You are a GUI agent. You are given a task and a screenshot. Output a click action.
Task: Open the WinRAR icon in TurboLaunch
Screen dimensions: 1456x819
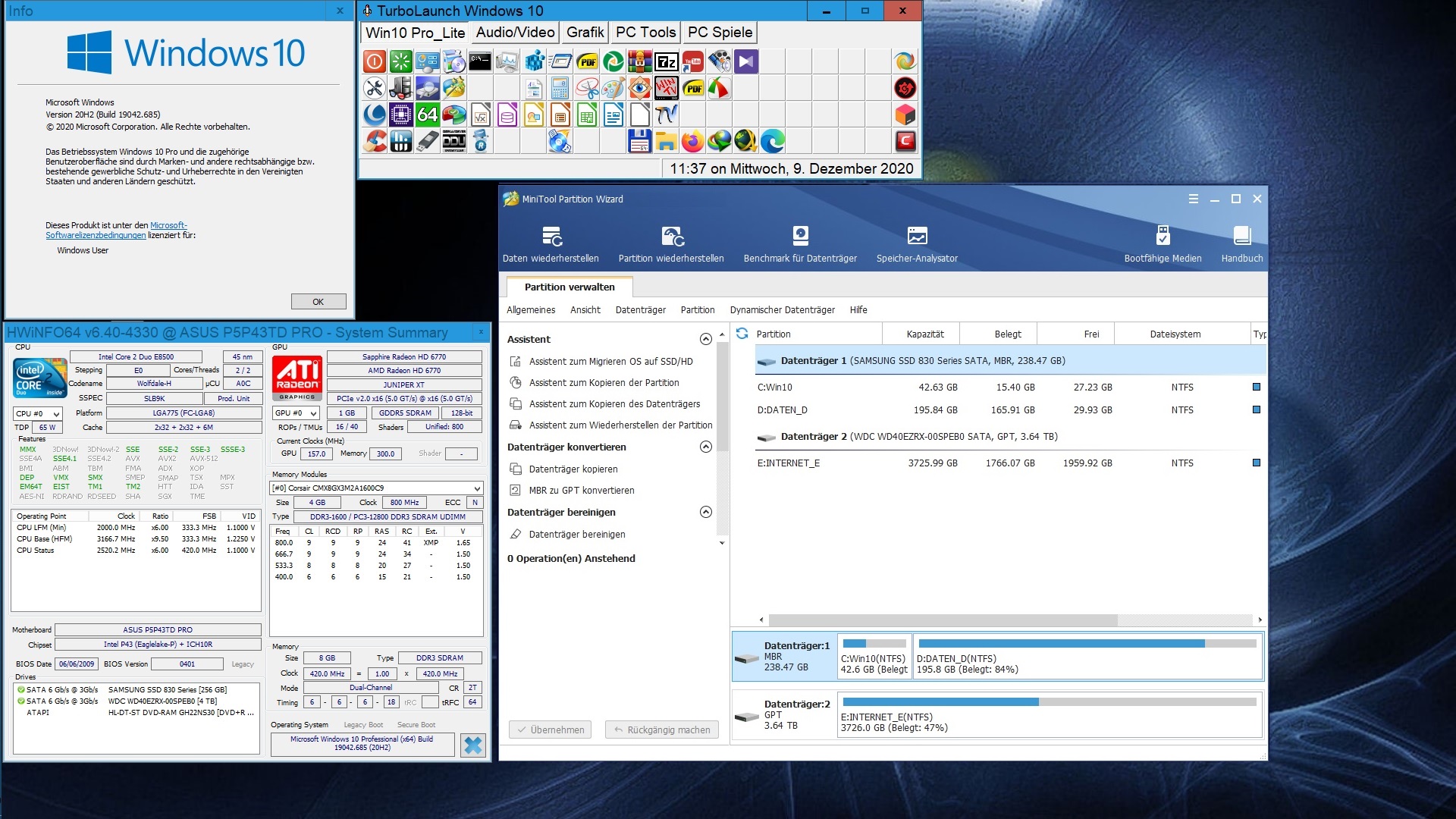(x=639, y=61)
